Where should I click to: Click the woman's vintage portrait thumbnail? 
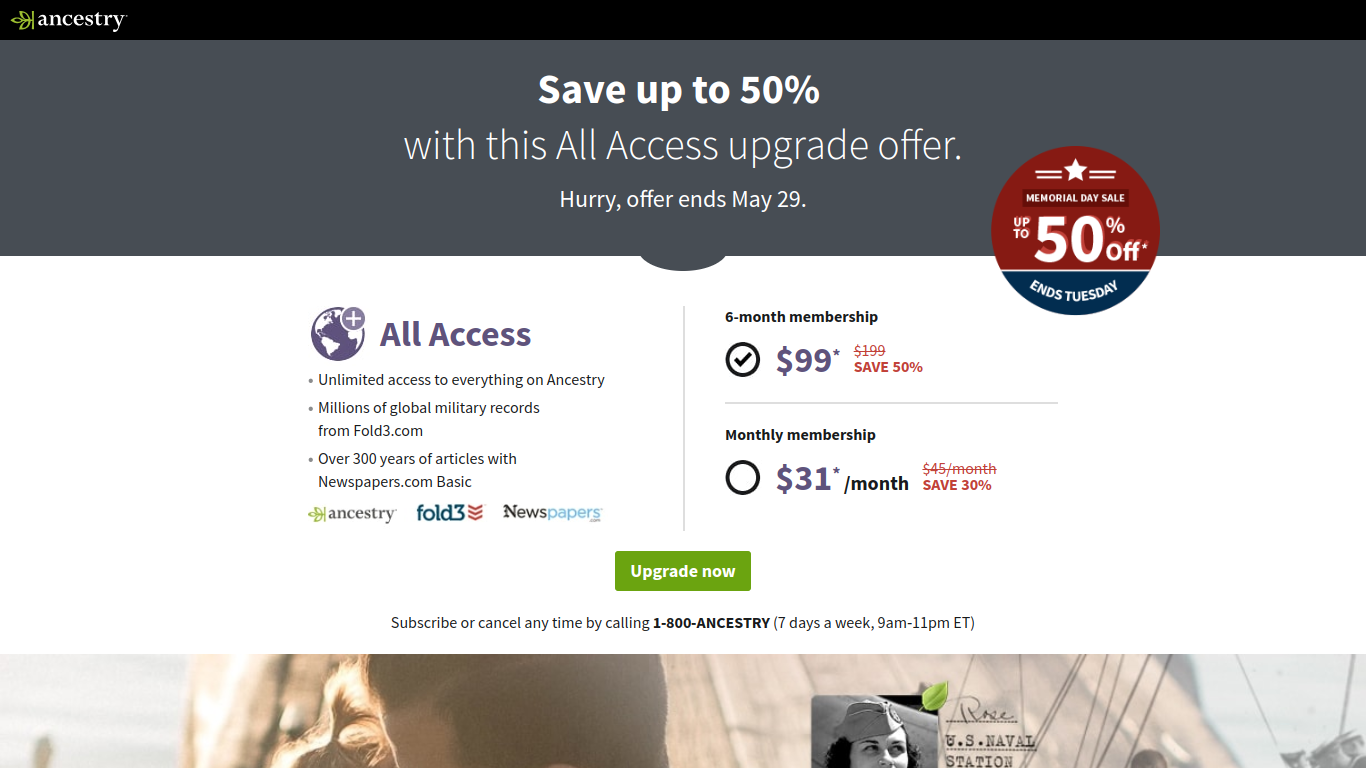click(866, 731)
